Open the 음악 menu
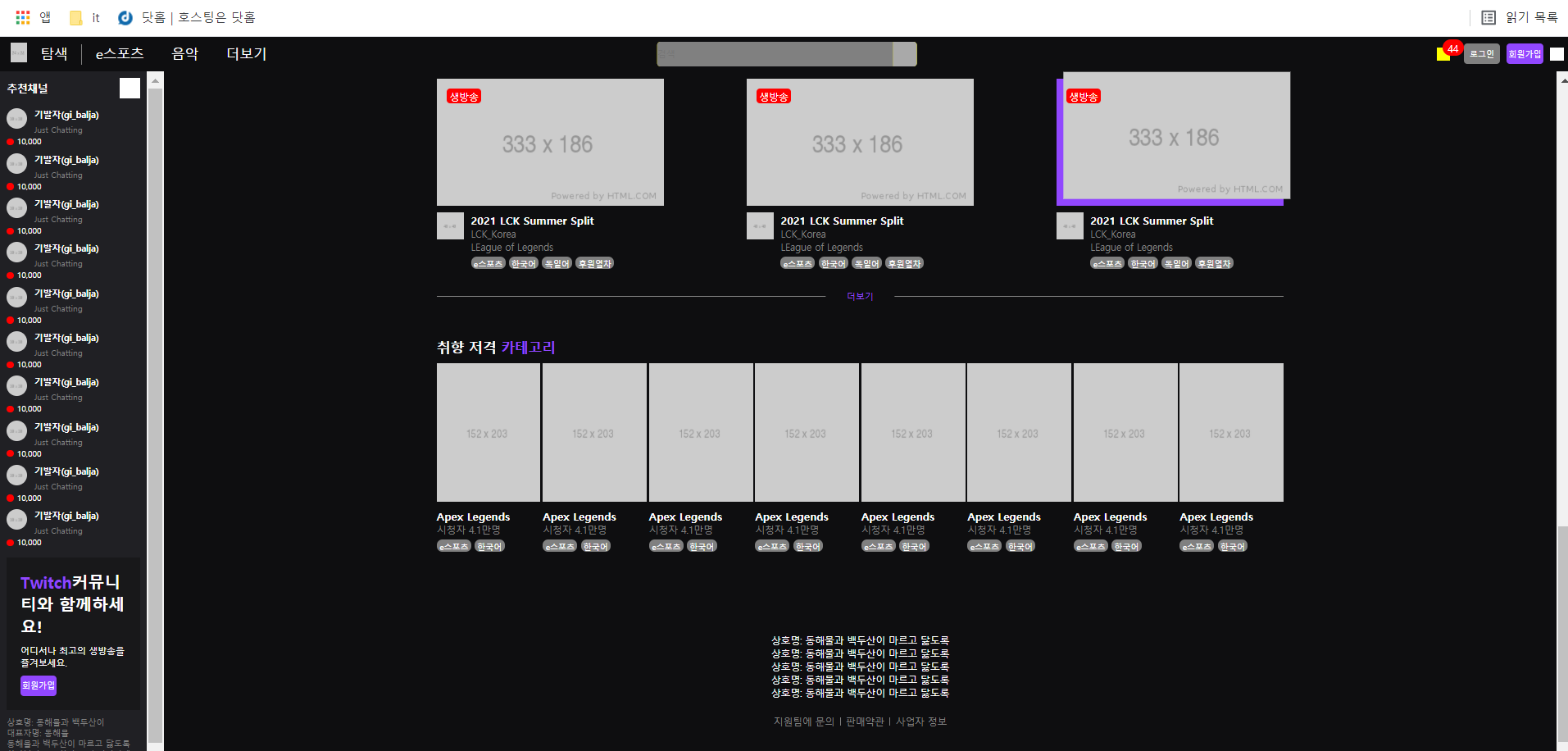Image resolution: width=1568 pixels, height=751 pixels. coord(185,53)
